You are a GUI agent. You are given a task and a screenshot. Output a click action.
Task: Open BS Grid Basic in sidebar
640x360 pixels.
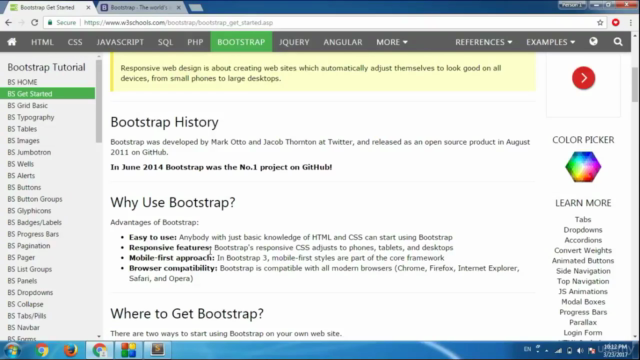point(27,105)
